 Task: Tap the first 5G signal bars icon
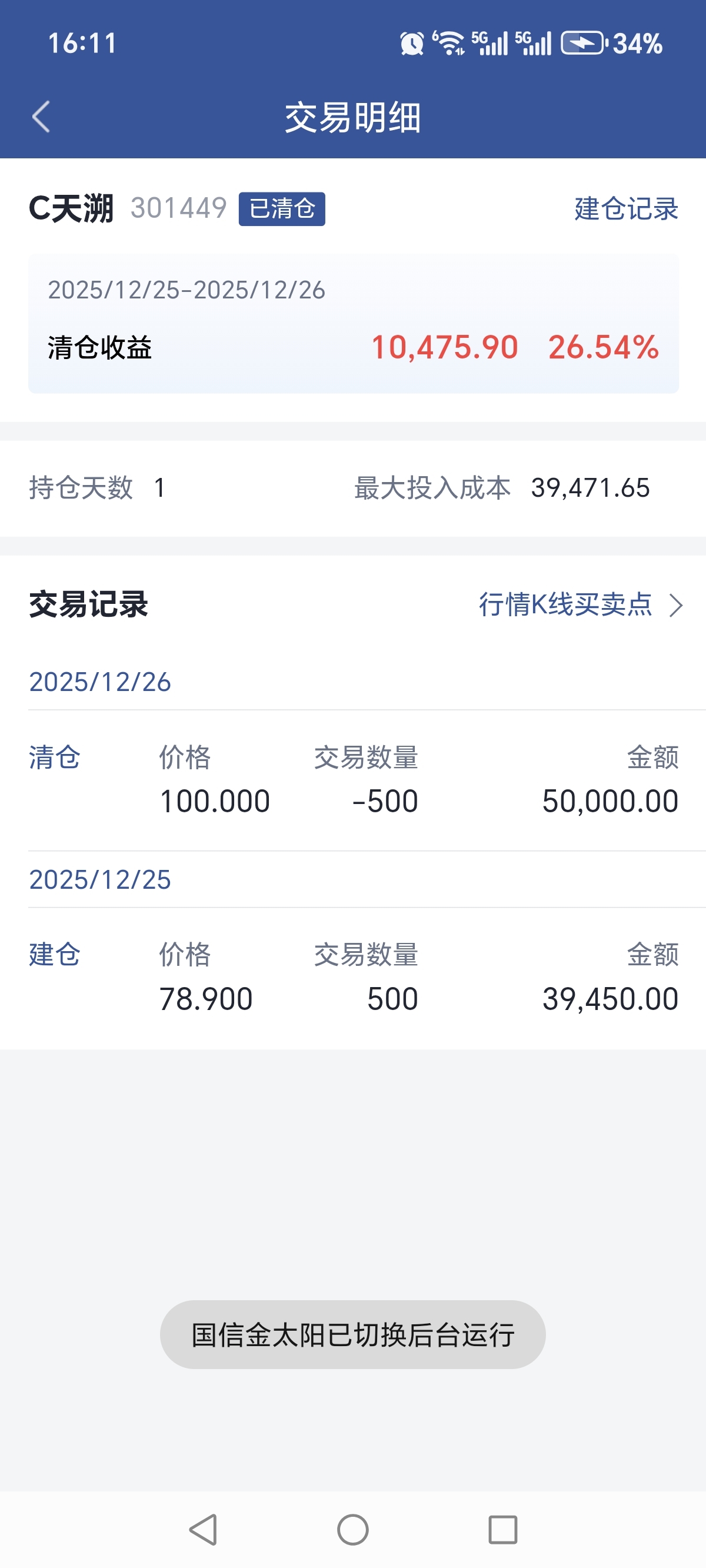(489, 43)
